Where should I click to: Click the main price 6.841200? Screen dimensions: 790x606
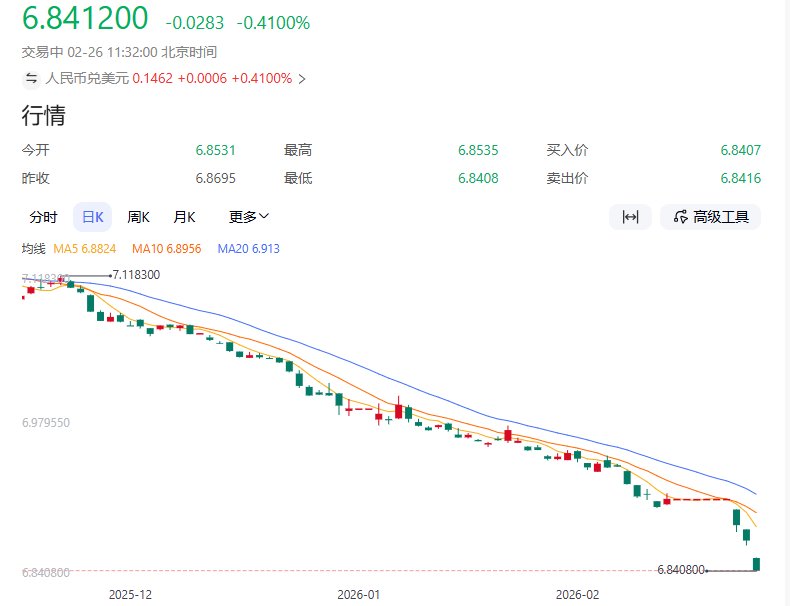pyautogui.click(x=85, y=18)
